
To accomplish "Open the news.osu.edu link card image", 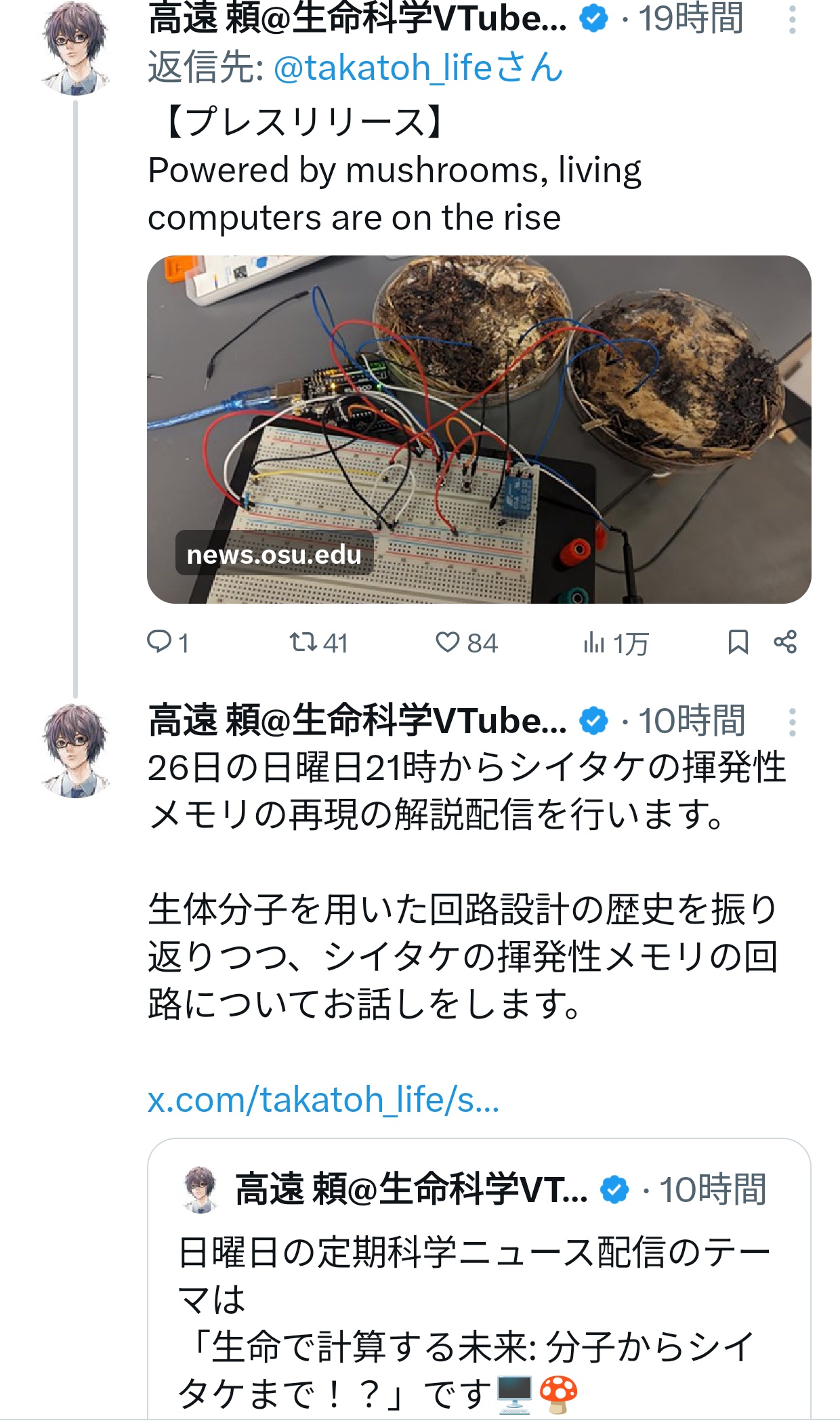I will (x=479, y=429).
